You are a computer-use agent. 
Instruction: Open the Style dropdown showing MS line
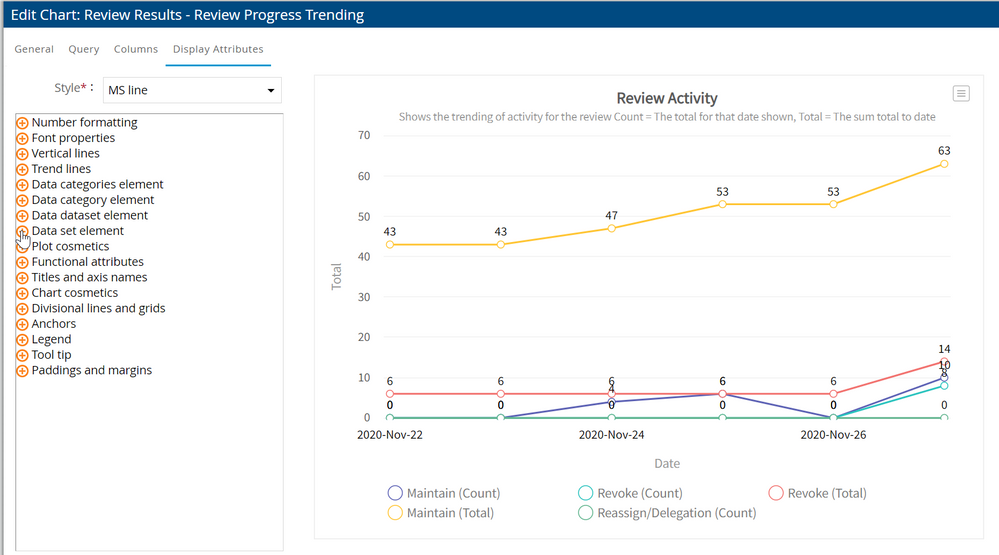point(192,90)
